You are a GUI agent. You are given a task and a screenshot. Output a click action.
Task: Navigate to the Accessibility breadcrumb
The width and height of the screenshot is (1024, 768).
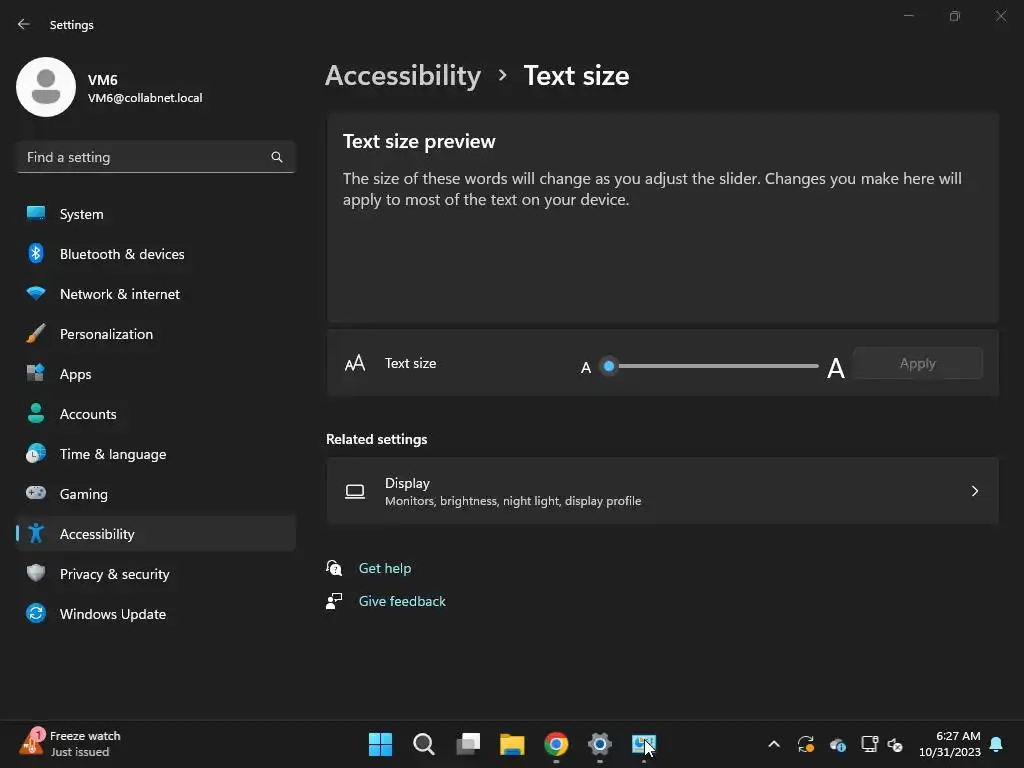pyautogui.click(x=403, y=76)
